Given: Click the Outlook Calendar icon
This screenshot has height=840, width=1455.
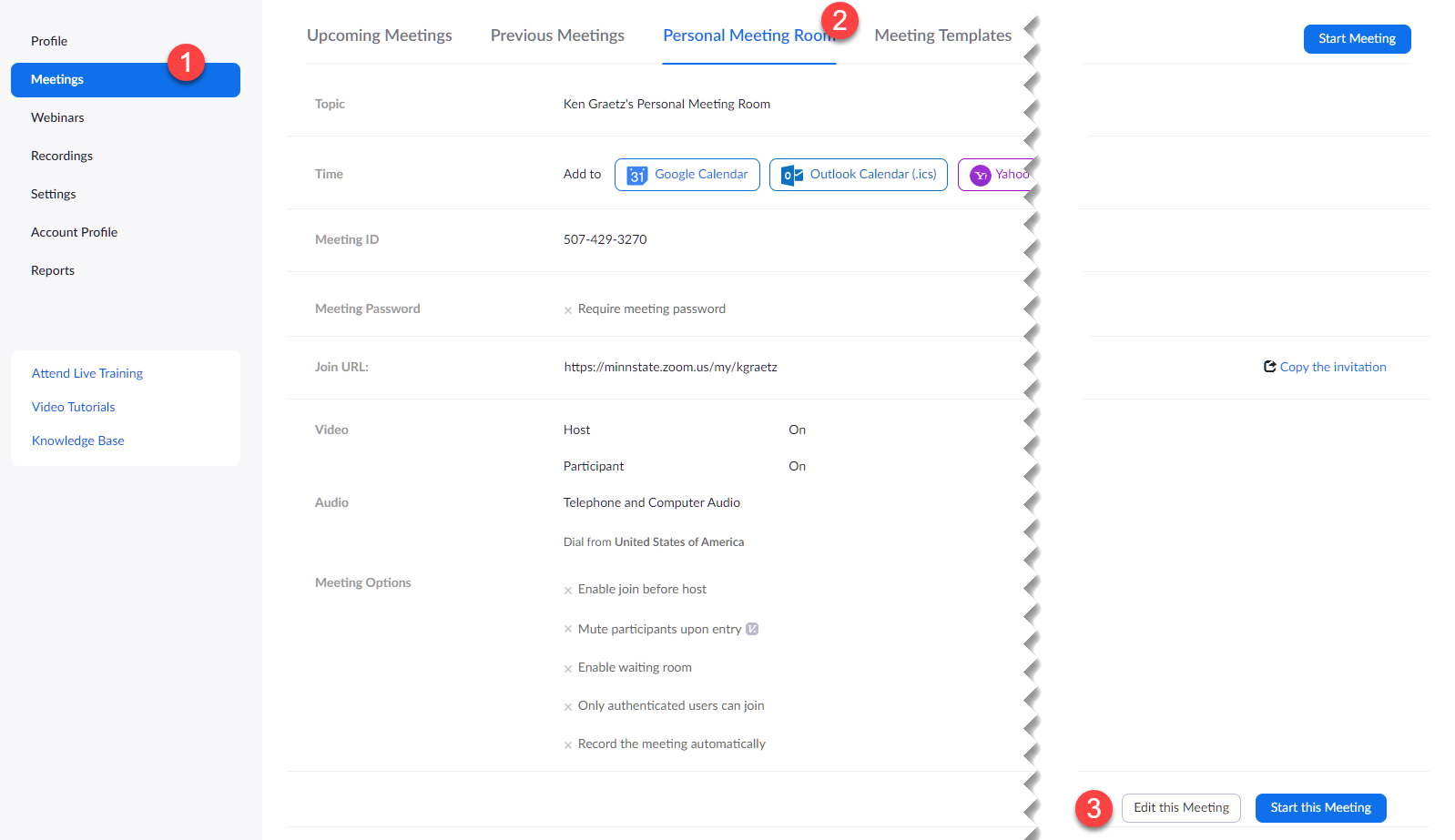Looking at the screenshot, I should [x=792, y=175].
